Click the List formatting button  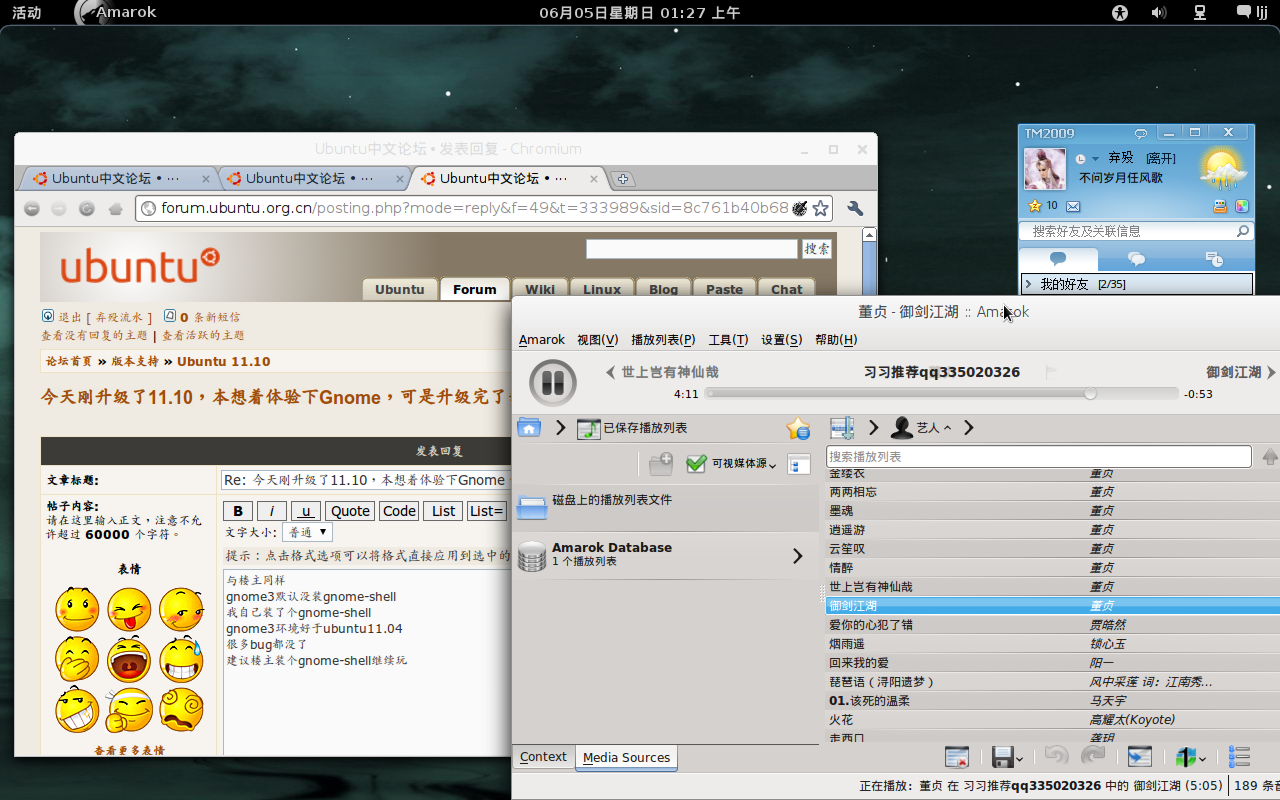(443, 511)
